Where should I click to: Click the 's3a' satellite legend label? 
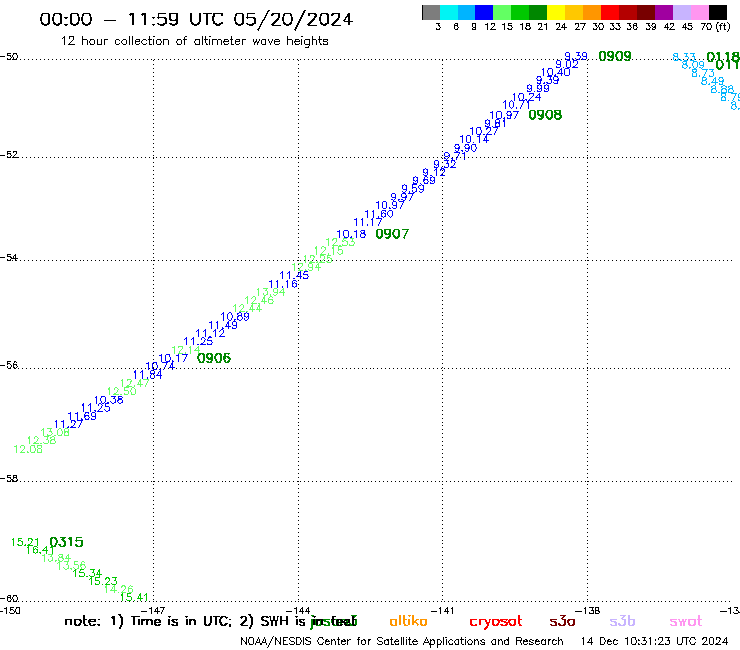[562, 622]
